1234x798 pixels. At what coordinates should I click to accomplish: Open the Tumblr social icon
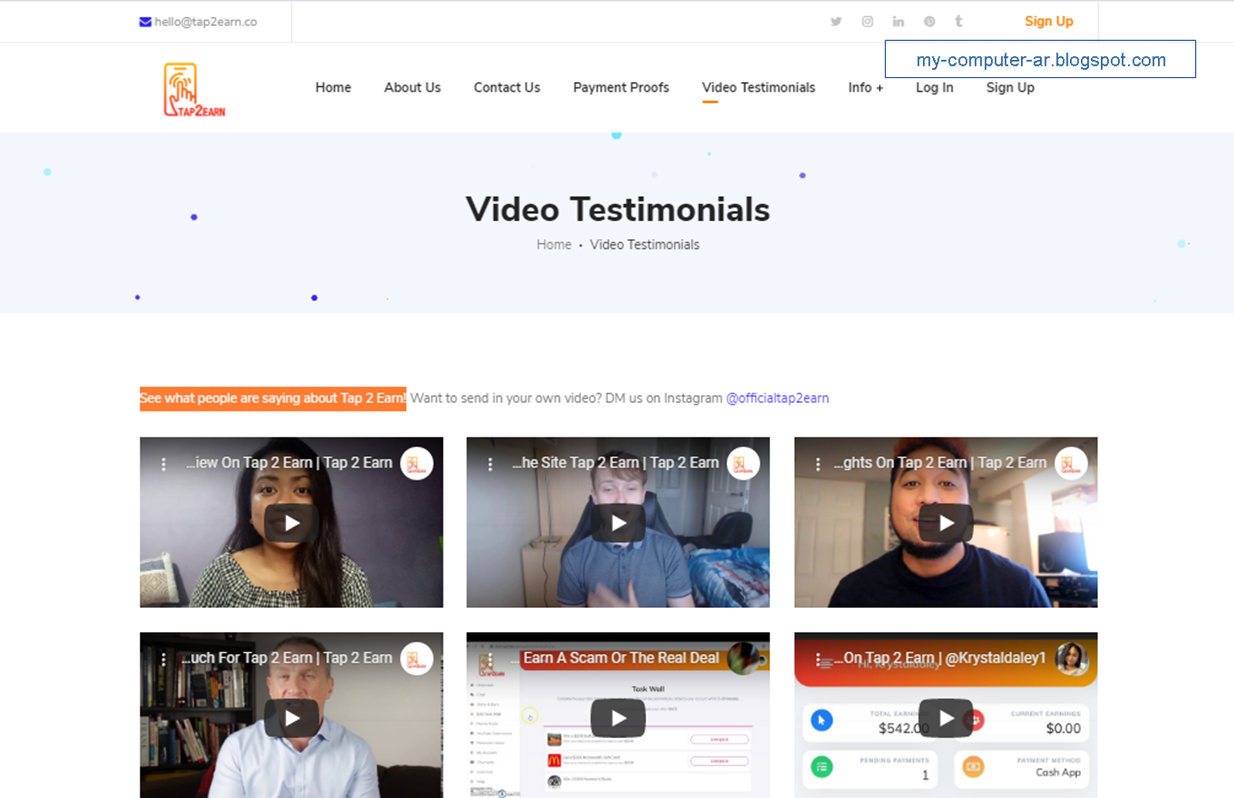point(959,21)
